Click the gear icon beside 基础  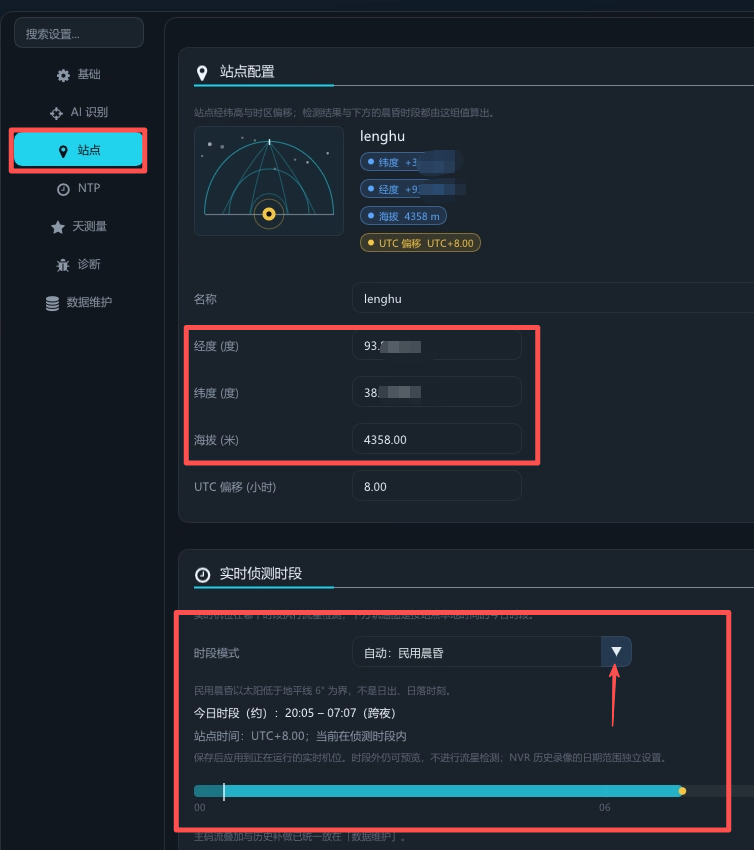63,75
